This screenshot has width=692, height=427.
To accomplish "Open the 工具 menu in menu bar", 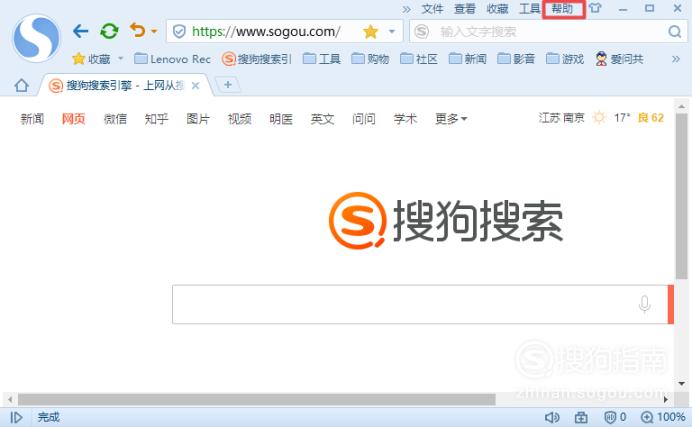I will click(x=530, y=9).
